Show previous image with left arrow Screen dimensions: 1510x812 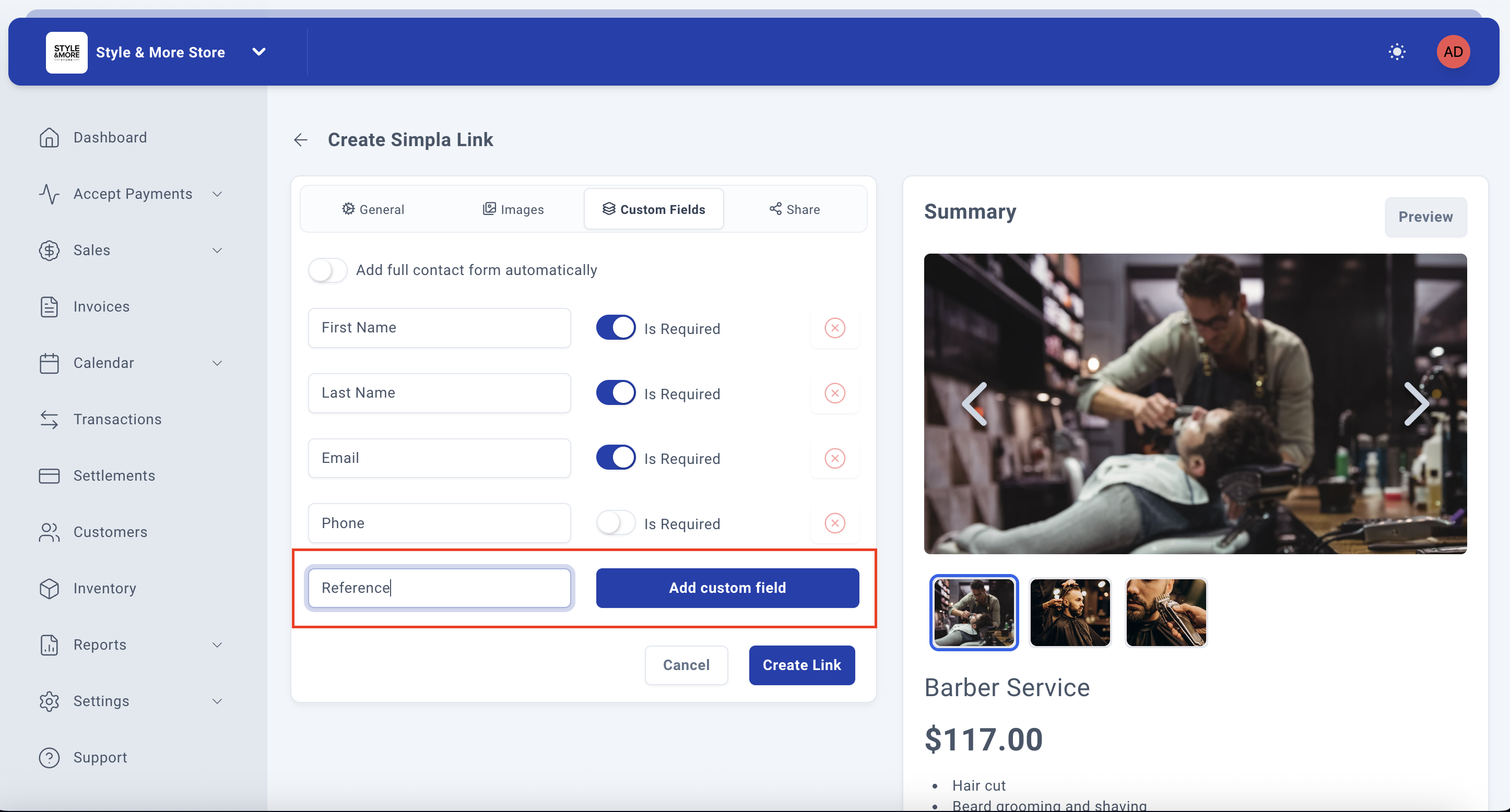975,404
